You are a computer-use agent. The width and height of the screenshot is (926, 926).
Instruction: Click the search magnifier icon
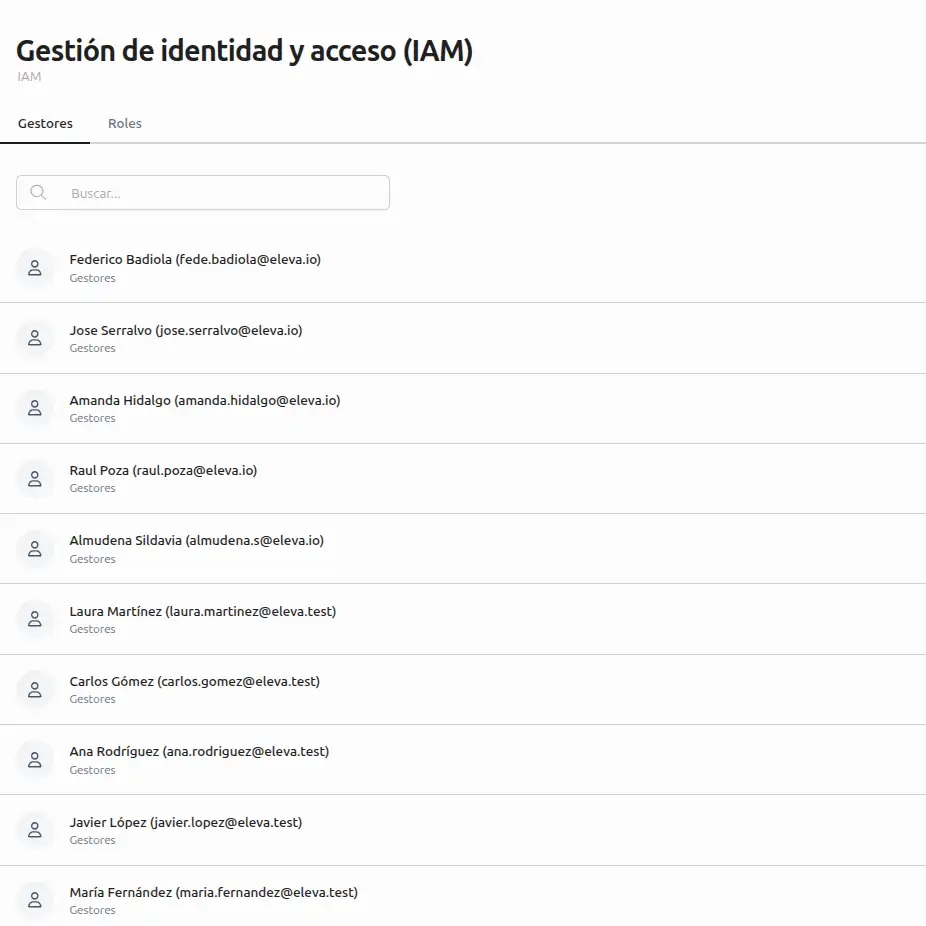(x=38, y=193)
